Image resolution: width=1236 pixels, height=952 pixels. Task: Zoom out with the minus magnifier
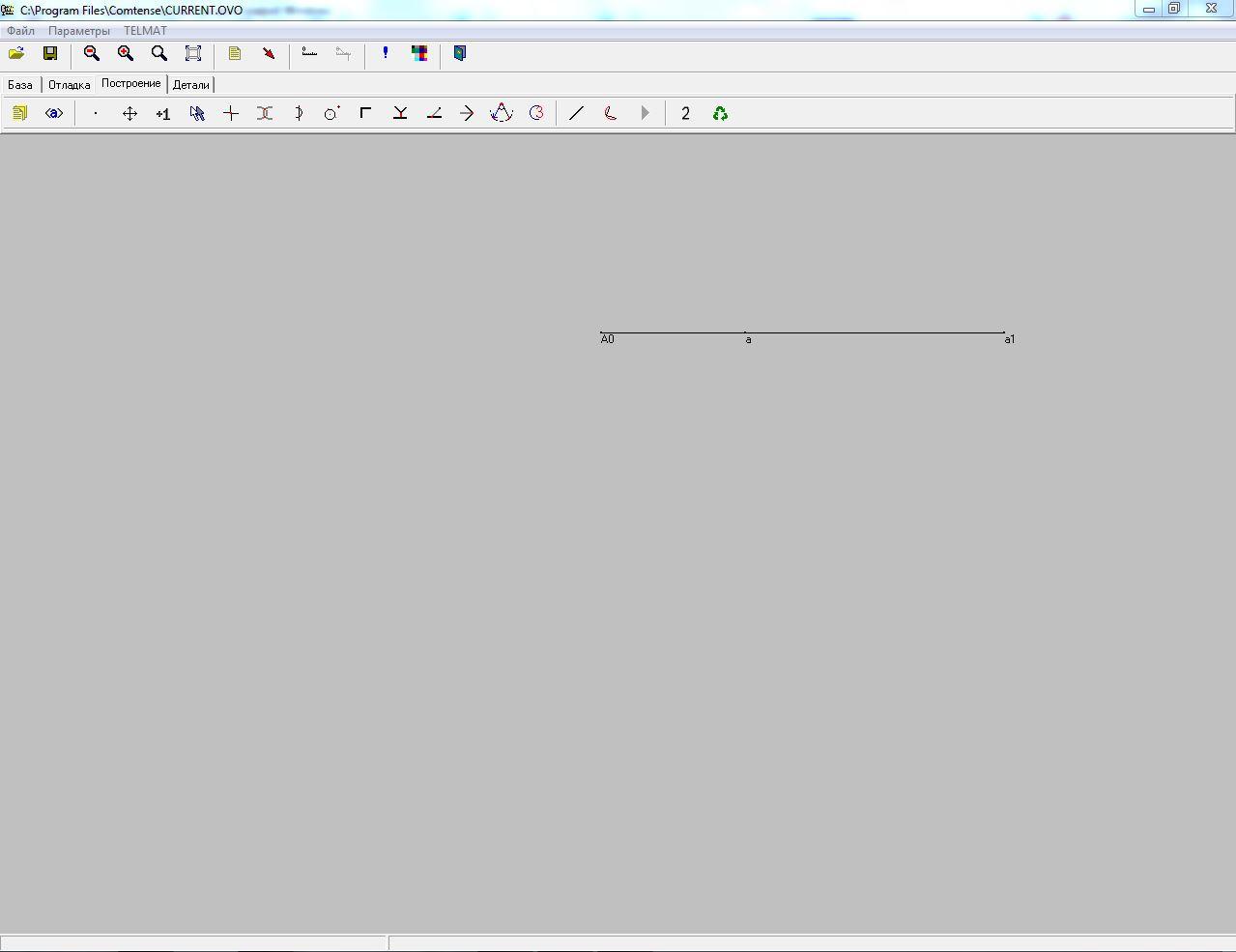coord(92,54)
